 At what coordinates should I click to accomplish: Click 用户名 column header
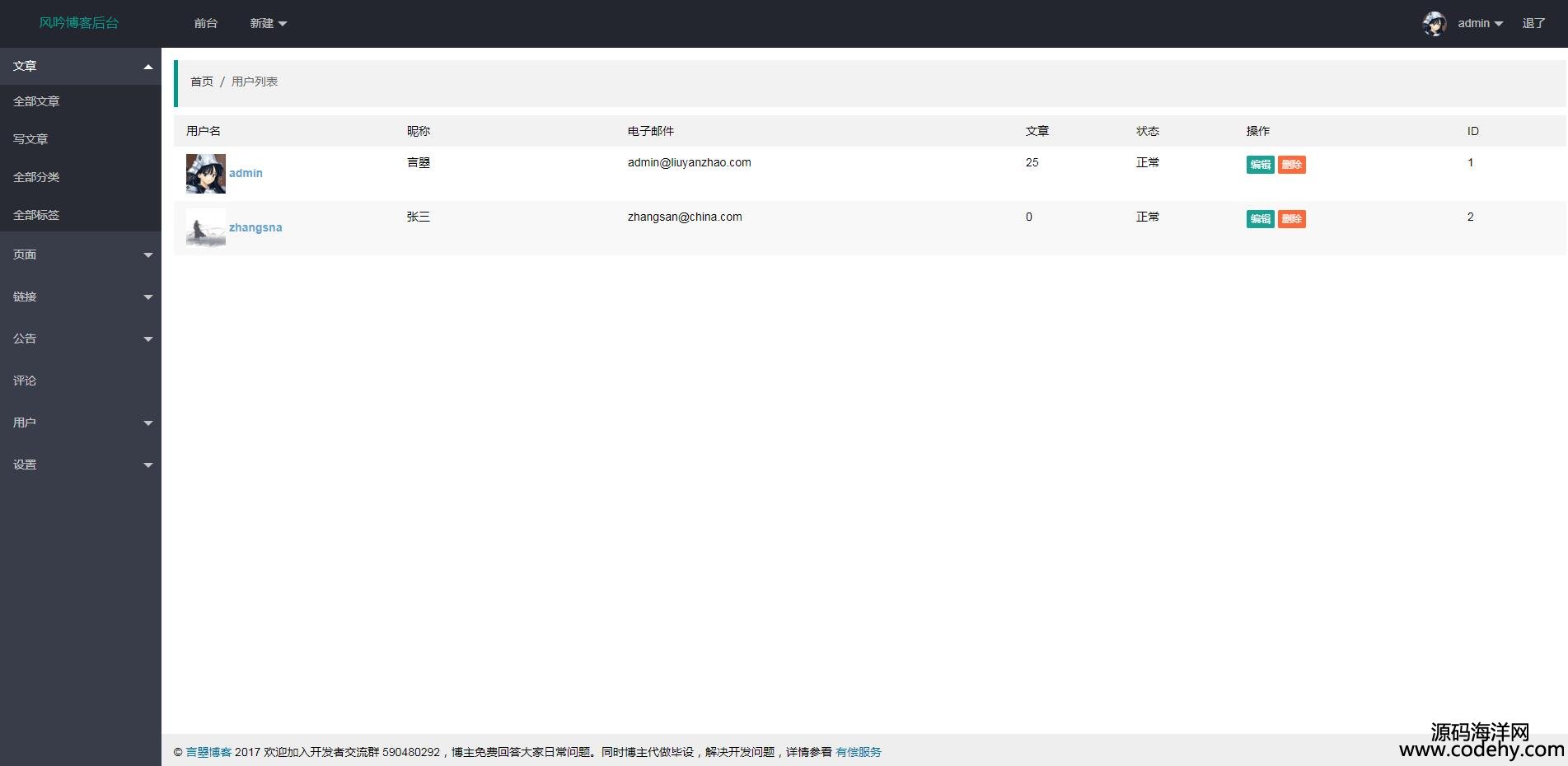(x=204, y=131)
